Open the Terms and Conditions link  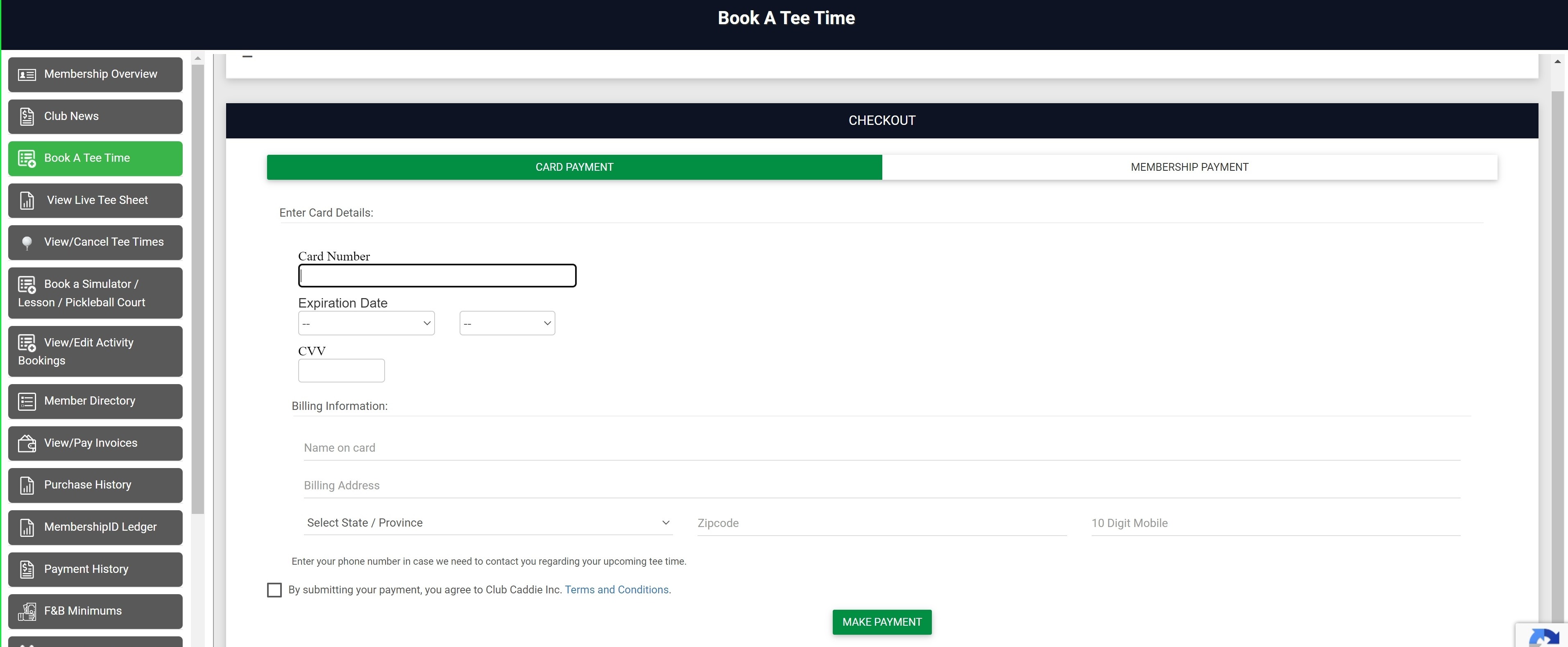click(x=616, y=590)
